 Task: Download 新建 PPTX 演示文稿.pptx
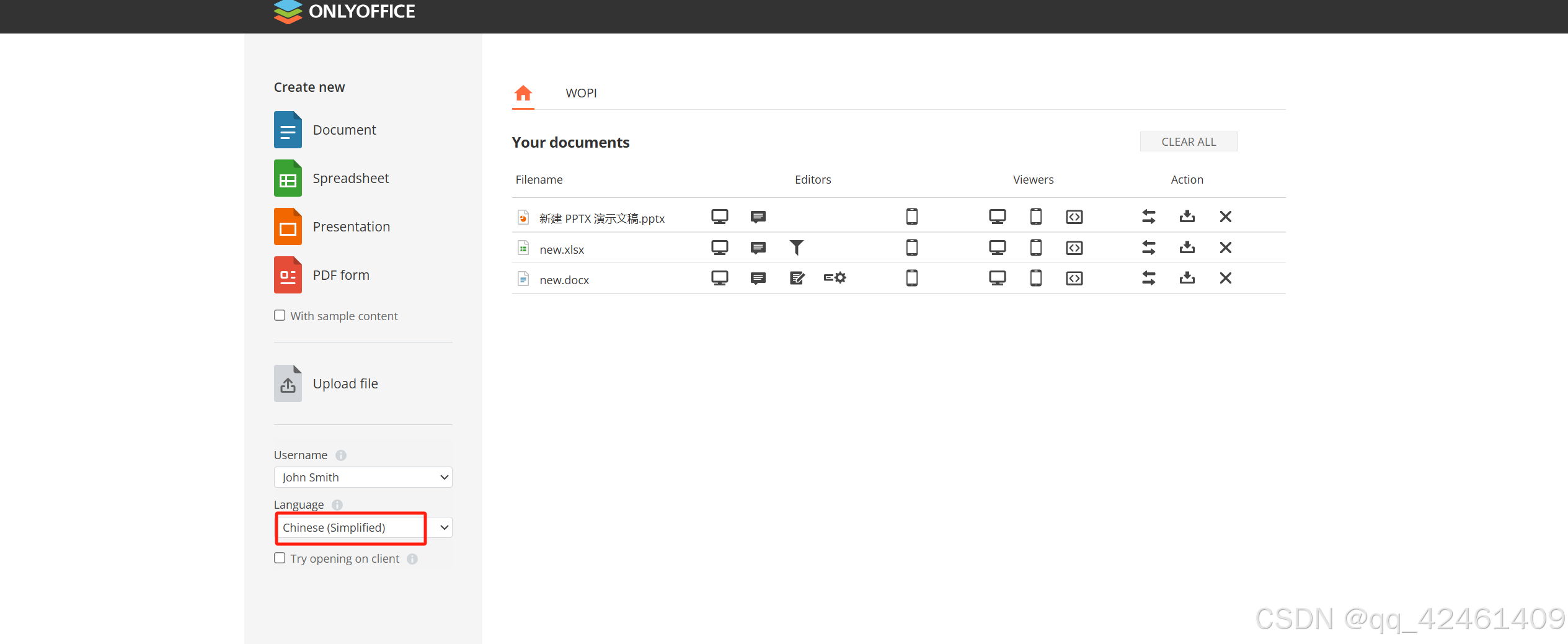click(x=1187, y=217)
